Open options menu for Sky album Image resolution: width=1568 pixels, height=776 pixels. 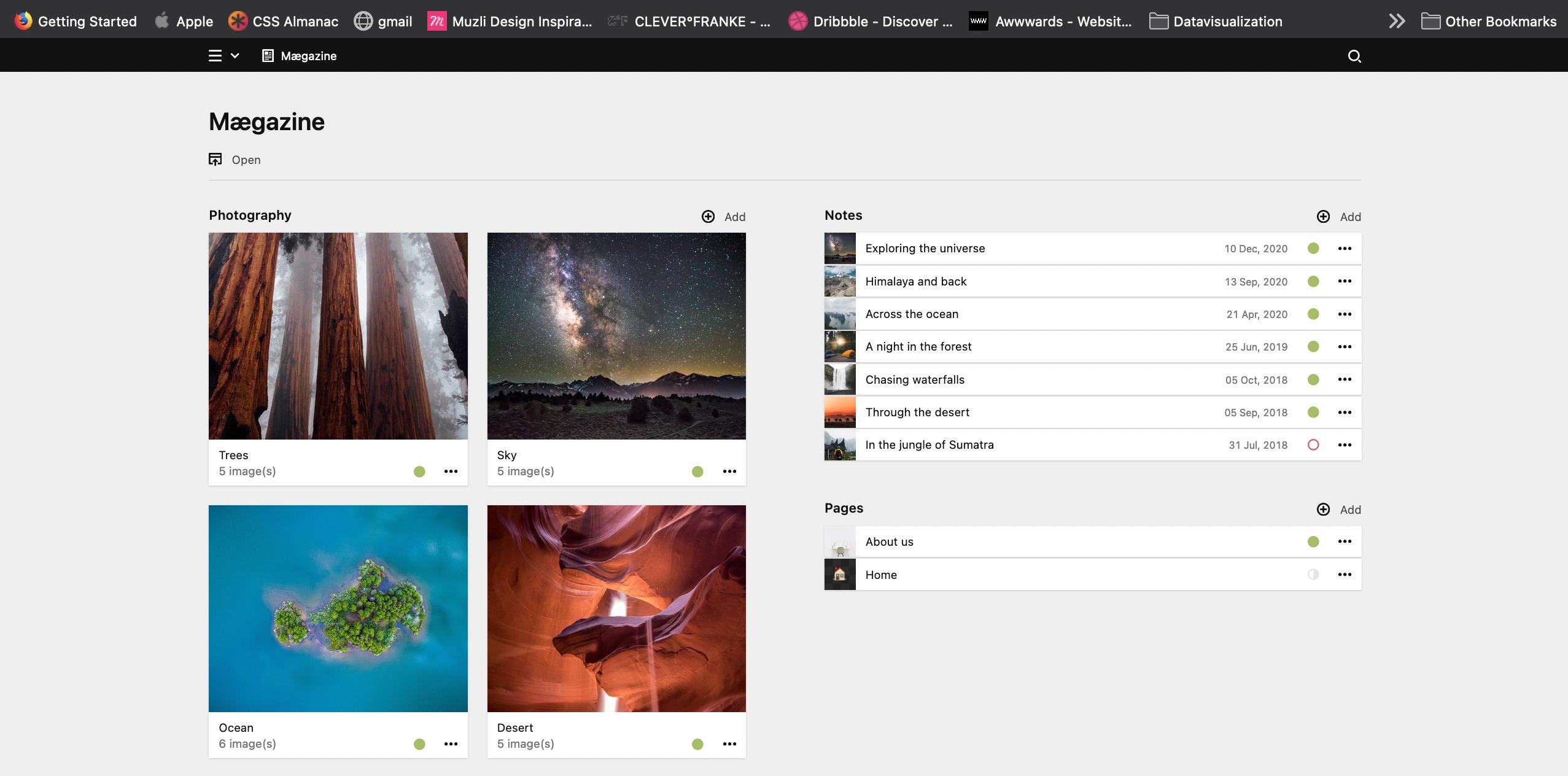729,471
